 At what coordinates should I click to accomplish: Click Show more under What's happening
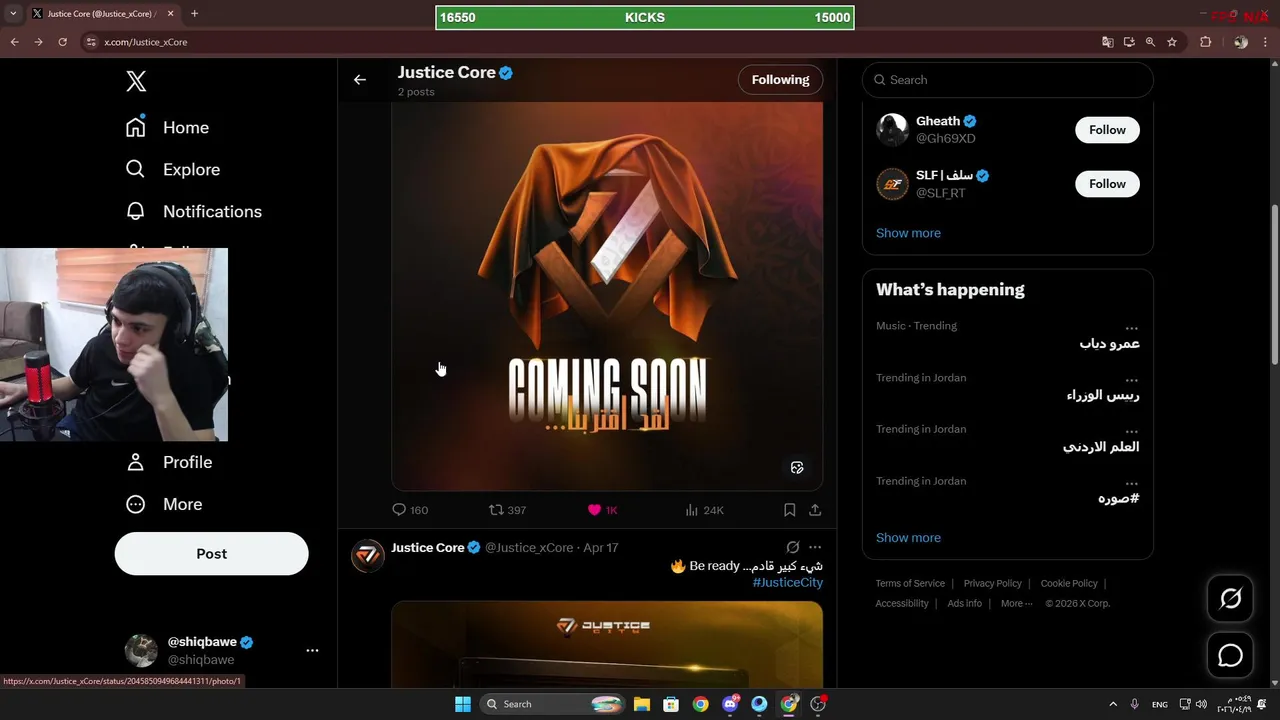(908, 538)
